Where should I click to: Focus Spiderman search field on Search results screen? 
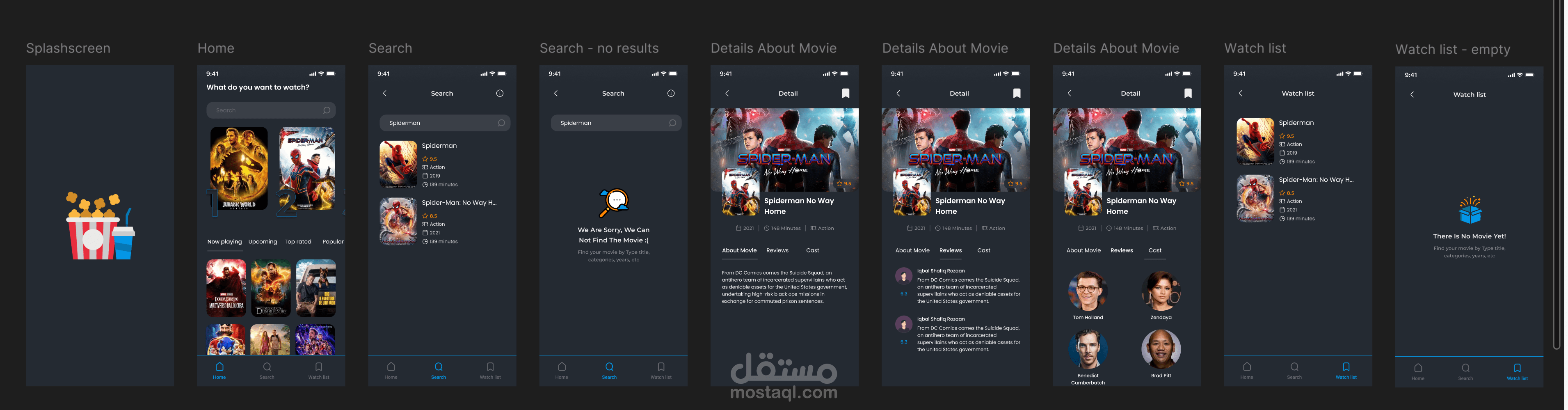pos(445,123)
